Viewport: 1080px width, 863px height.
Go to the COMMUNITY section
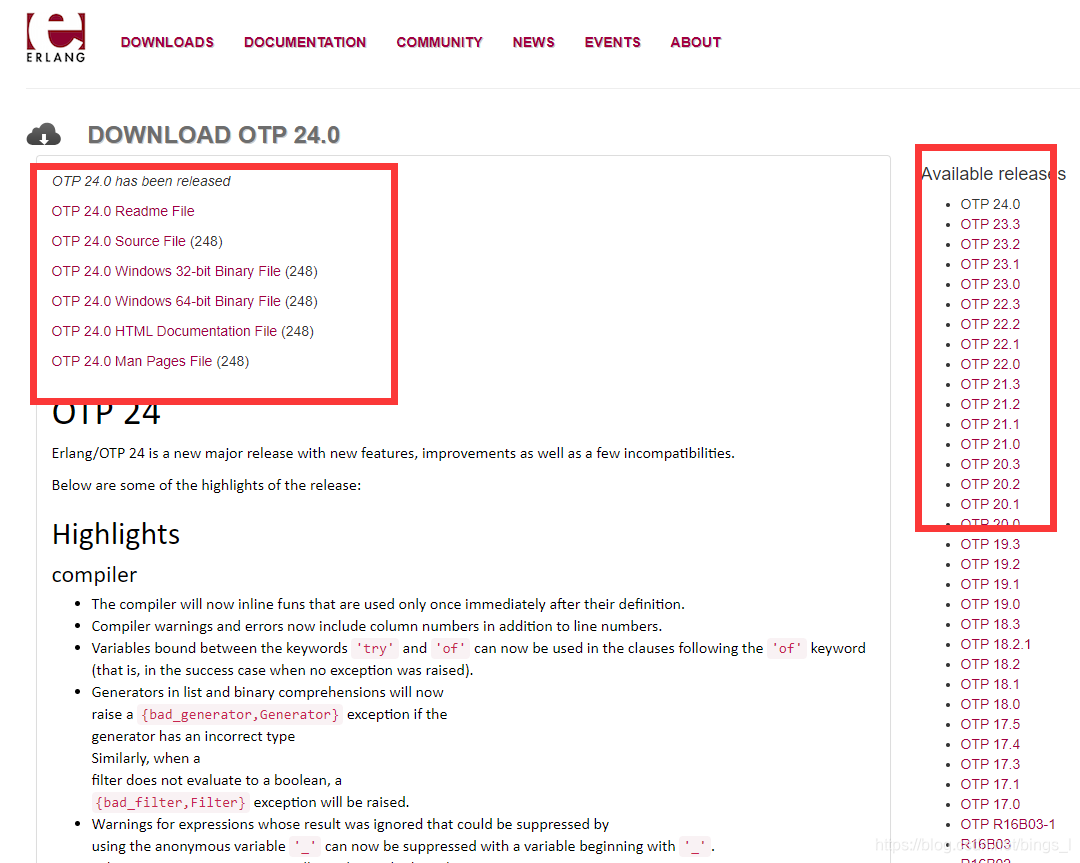click(439, 42)
